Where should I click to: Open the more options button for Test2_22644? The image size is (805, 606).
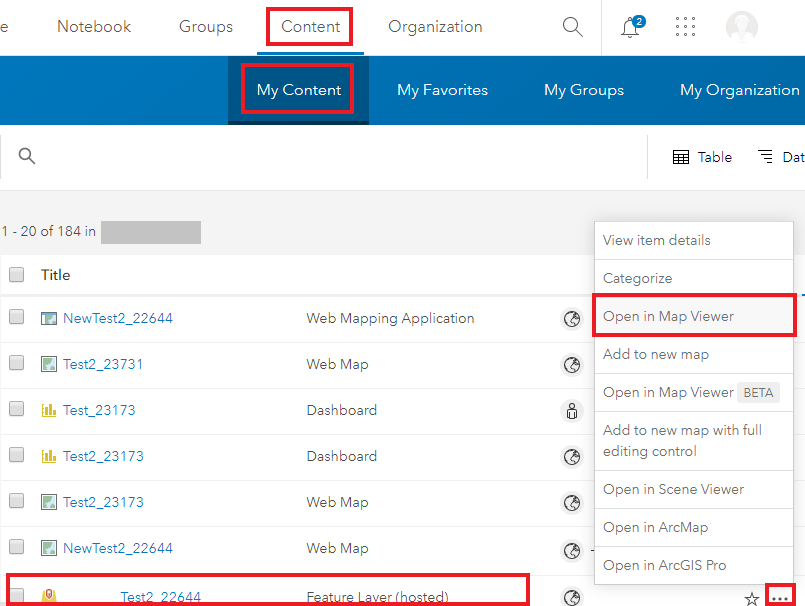tap(780, 597)
